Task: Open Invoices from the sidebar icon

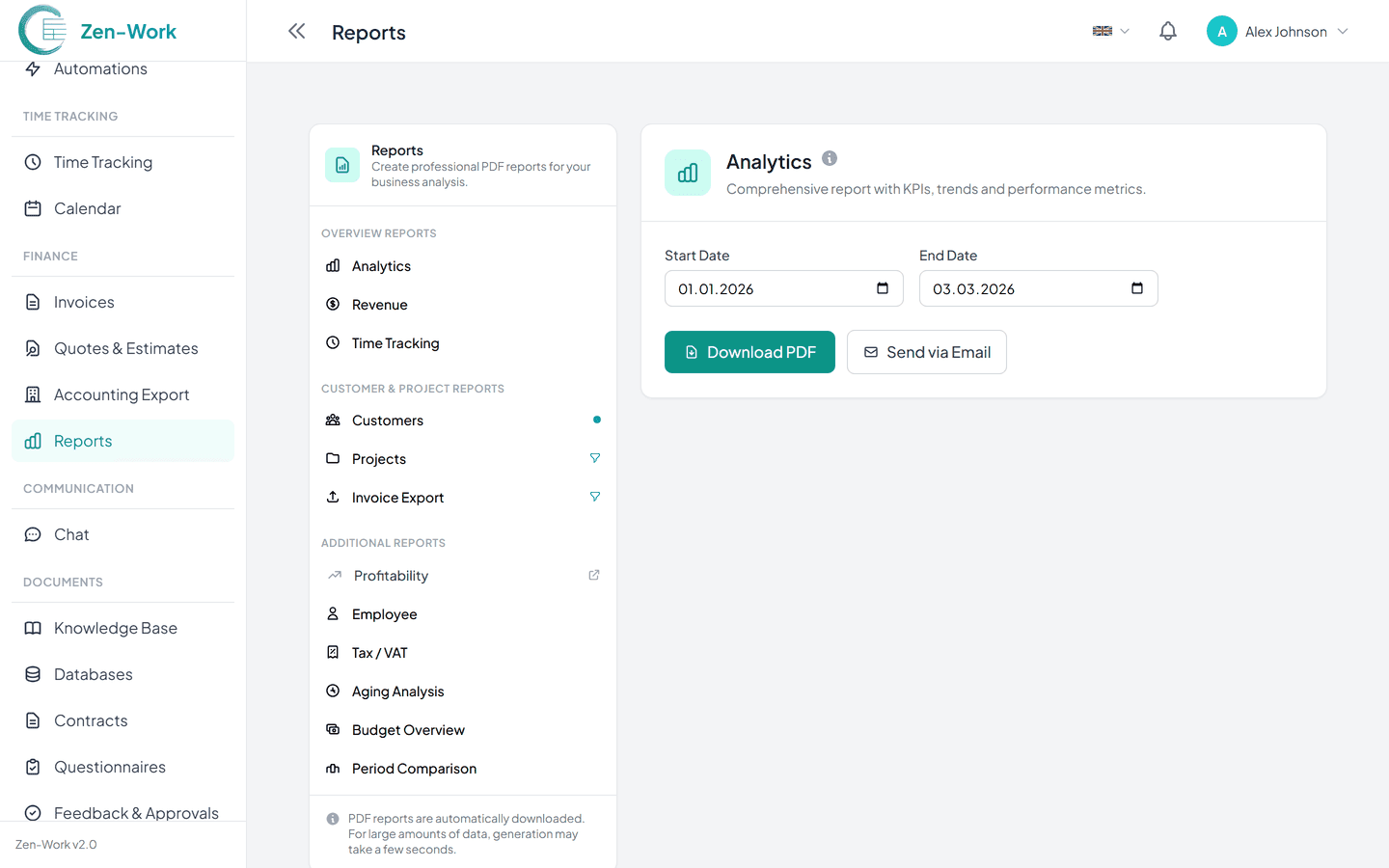Action: pos(32,301)
